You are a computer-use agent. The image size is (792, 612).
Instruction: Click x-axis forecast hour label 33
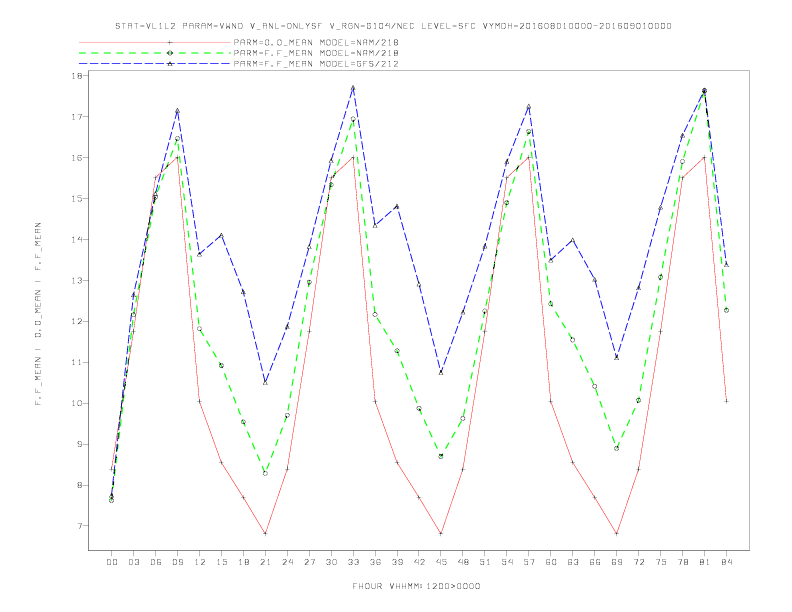[353, 562]
